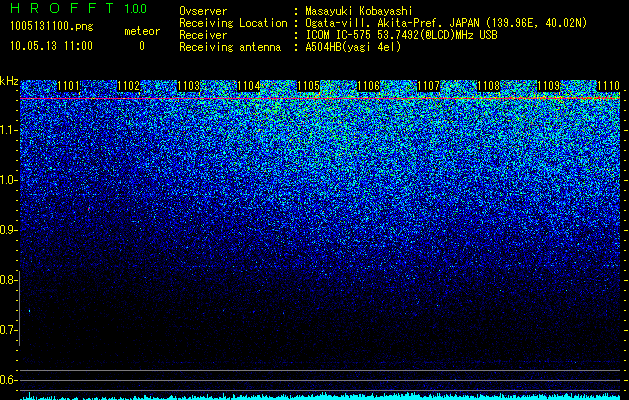Click the 1106 time marker
The width and height of the screenshot is (629, 400).
pos(368,86)
